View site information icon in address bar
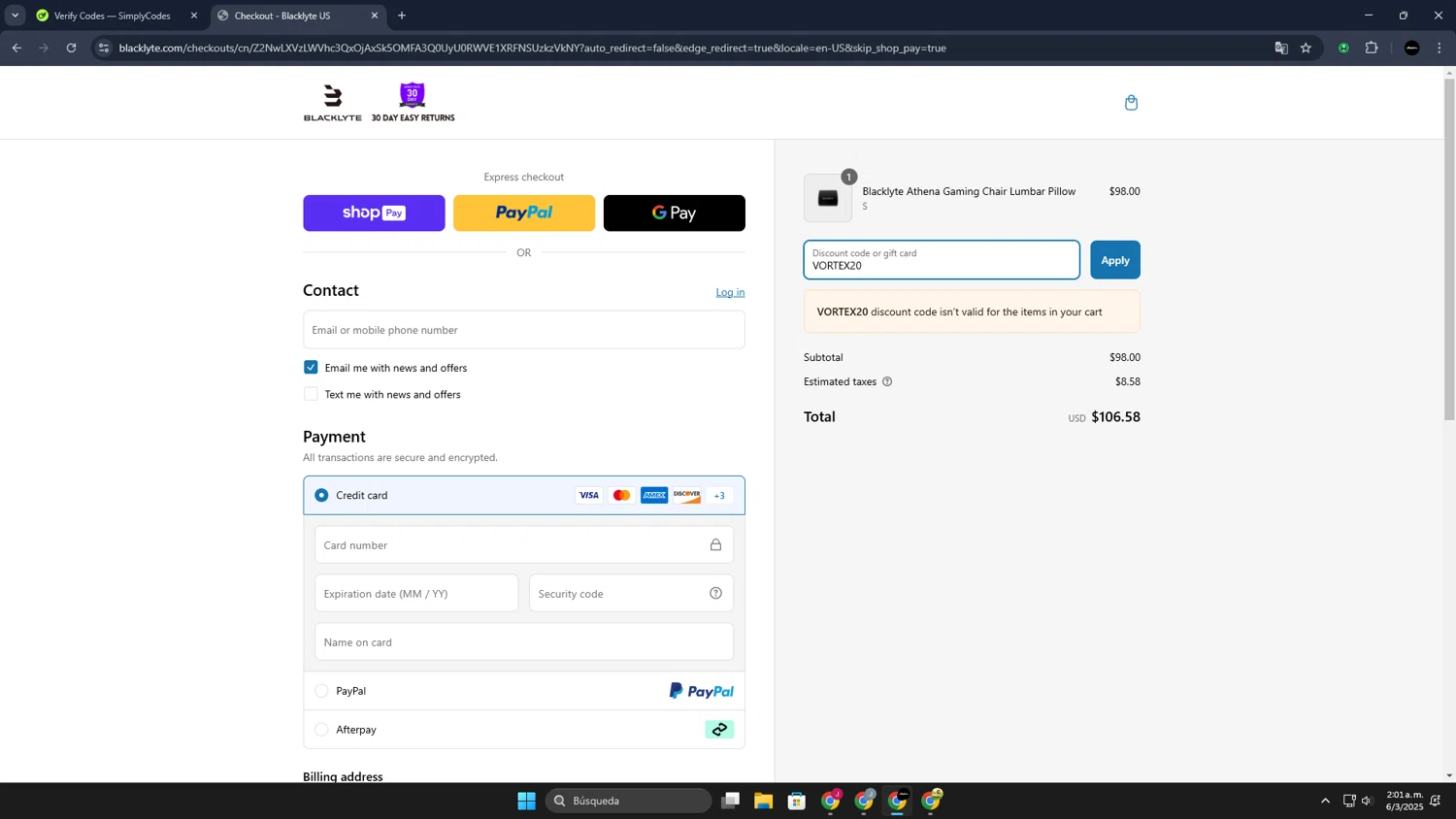1456x819 pixels. [104, 48]
